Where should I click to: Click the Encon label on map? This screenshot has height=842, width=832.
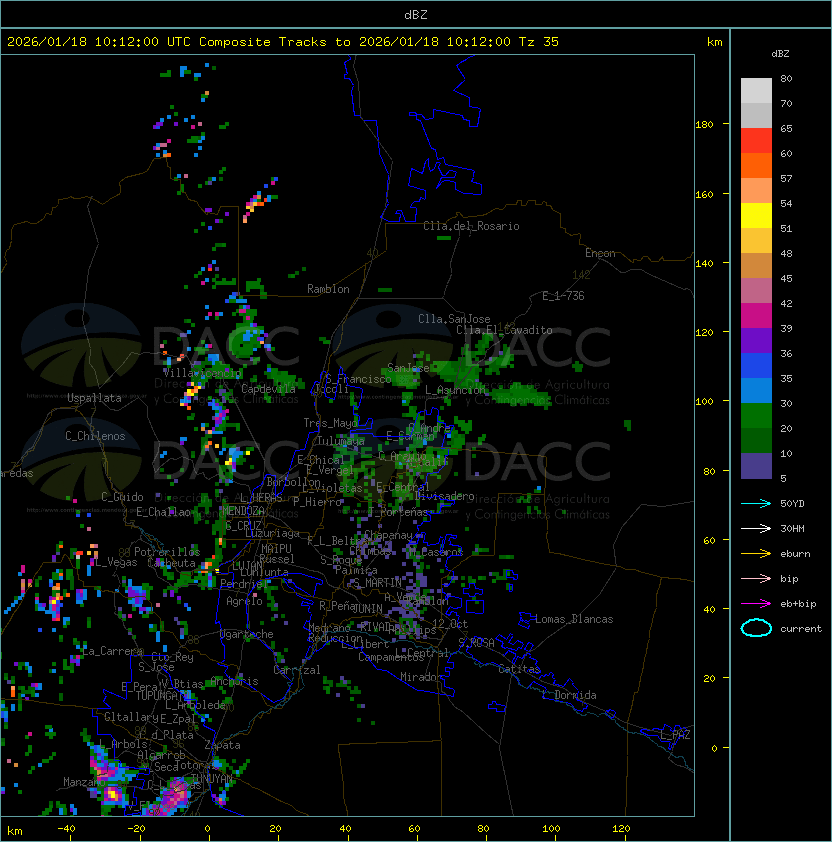click(x=600, y=253)
